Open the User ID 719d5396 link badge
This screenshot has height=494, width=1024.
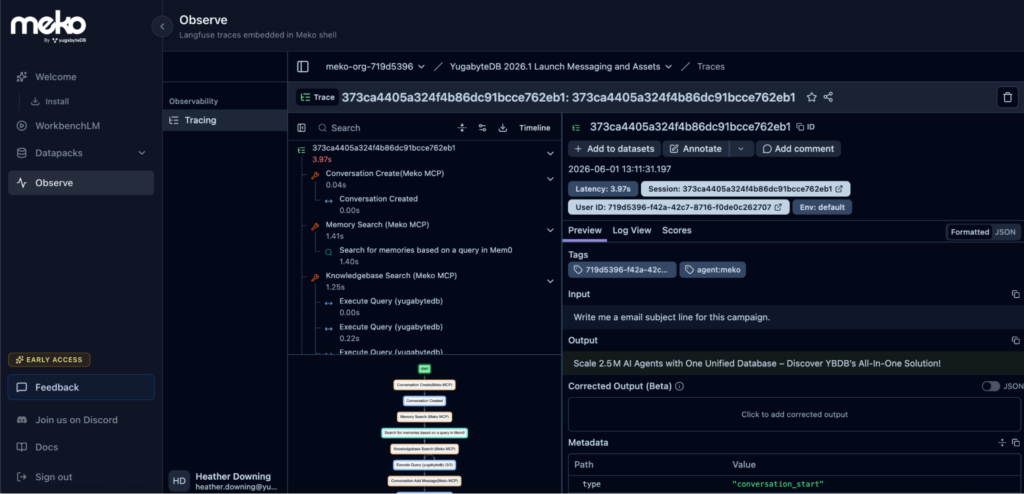(679, 207)
